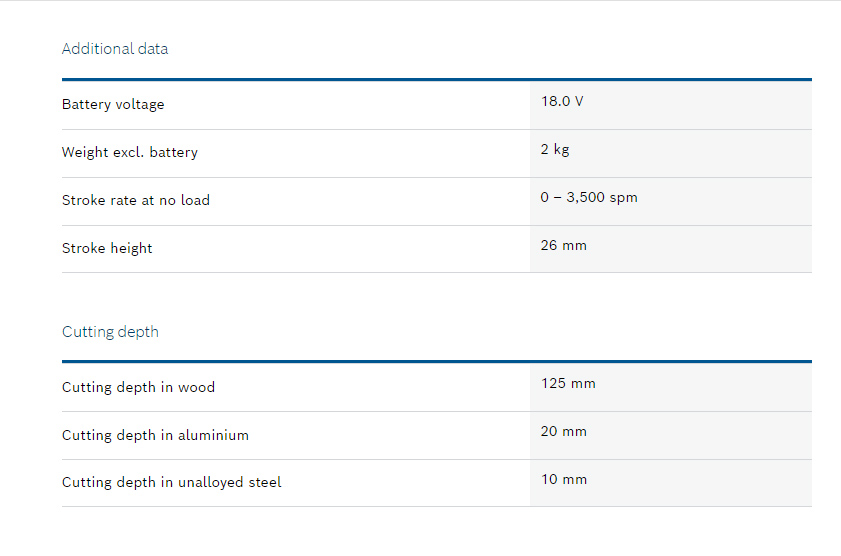
Task: Select the Battery voltage row label
Action: [113, 105]
